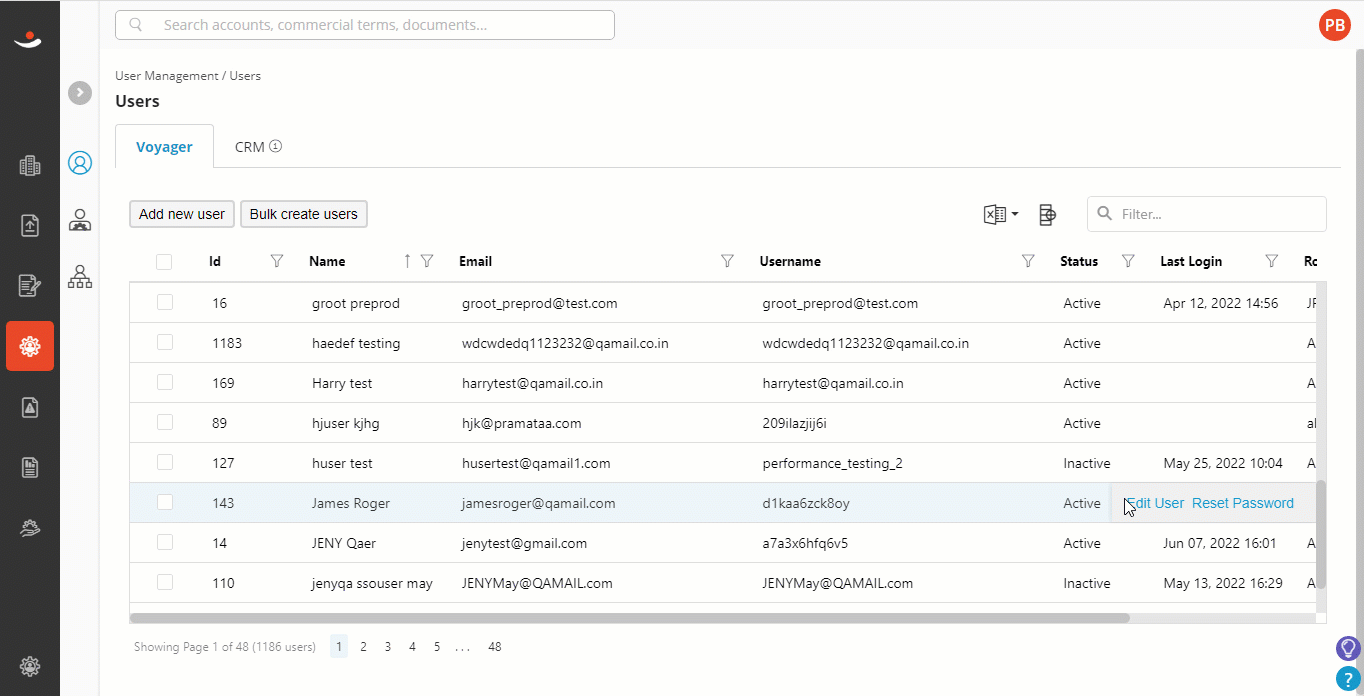
Task: Click the vertical table scrollbar thumb
Action: [x=1321, y=534]
